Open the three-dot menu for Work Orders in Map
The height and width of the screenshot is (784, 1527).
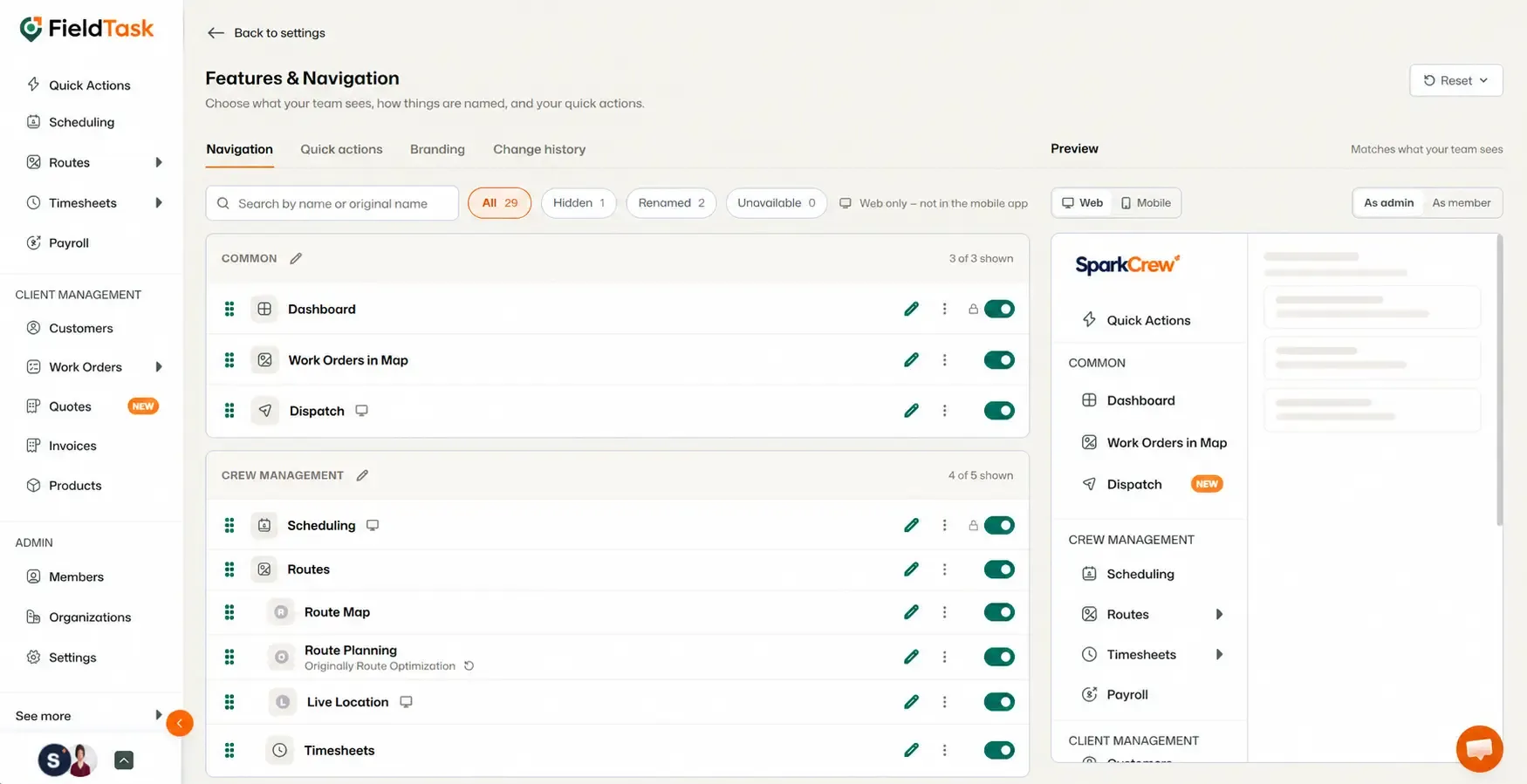coord(944,360)
